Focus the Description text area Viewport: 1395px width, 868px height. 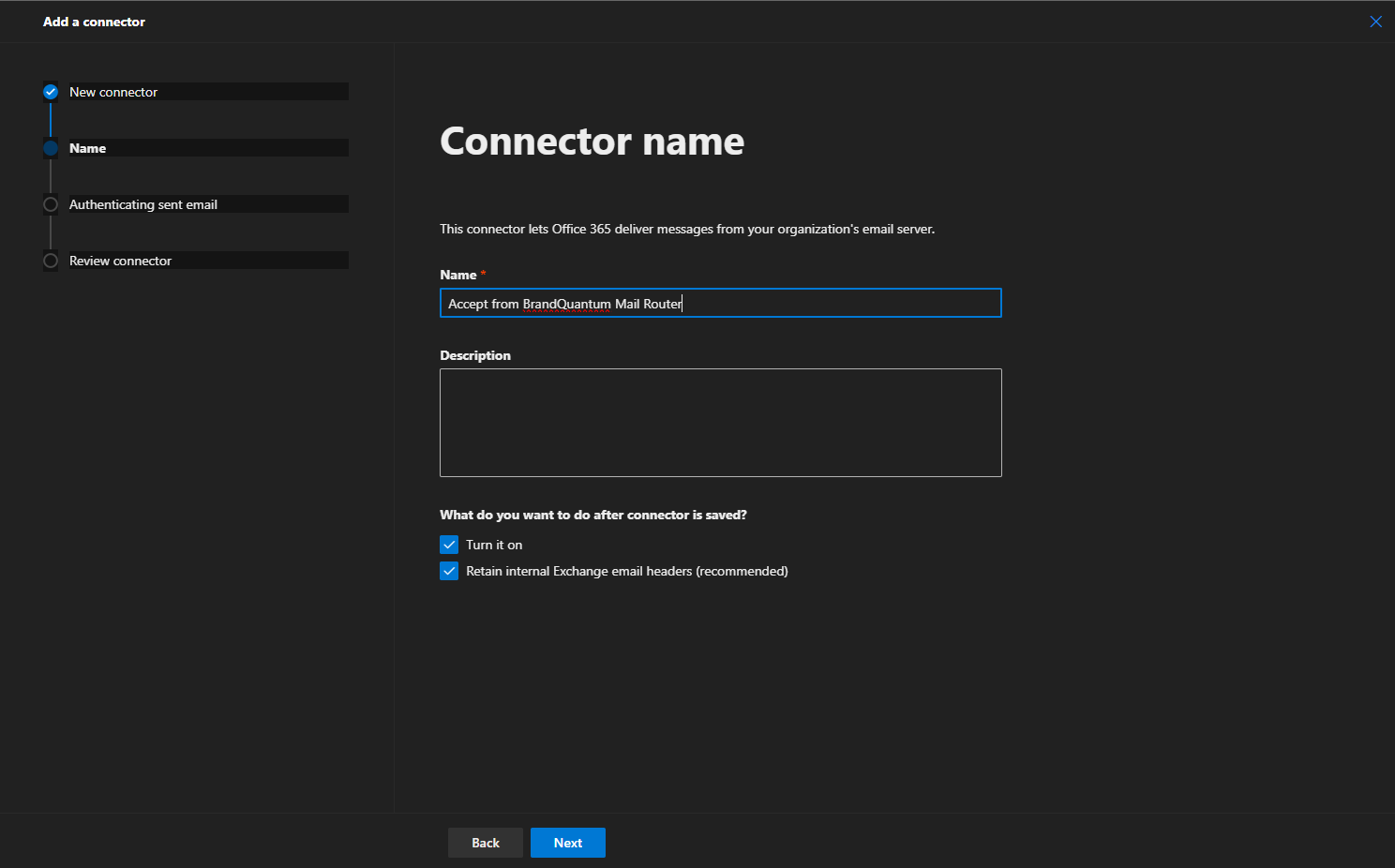721,423
